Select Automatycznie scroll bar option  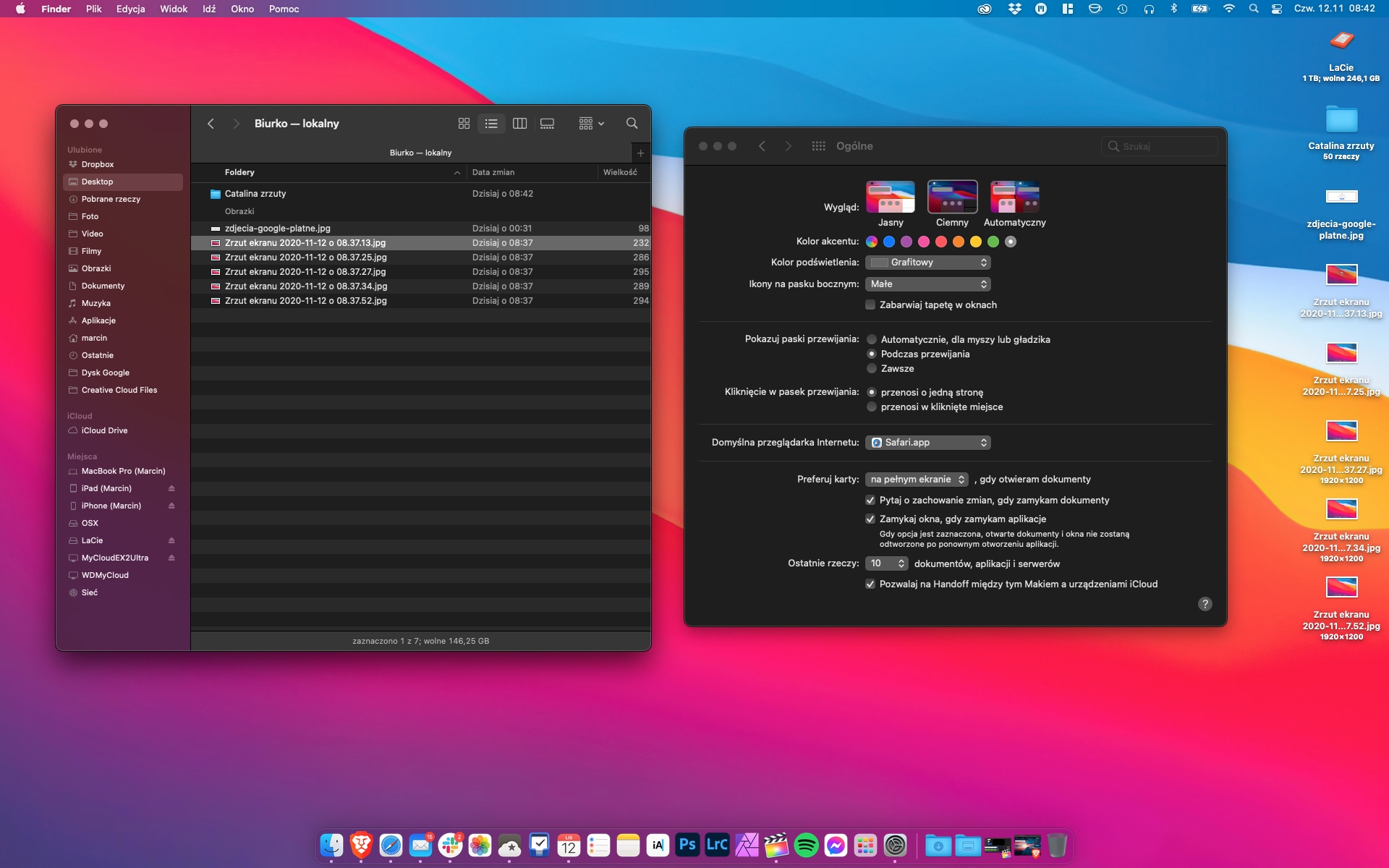tap(872, 339)
